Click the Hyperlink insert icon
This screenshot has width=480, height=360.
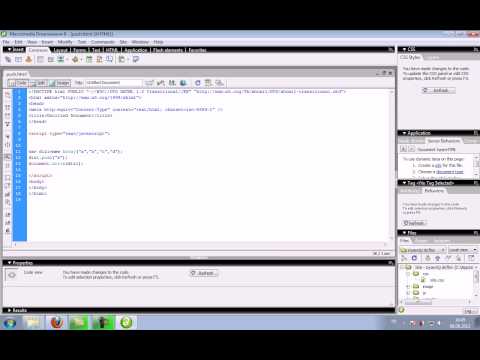click(8, 60)
